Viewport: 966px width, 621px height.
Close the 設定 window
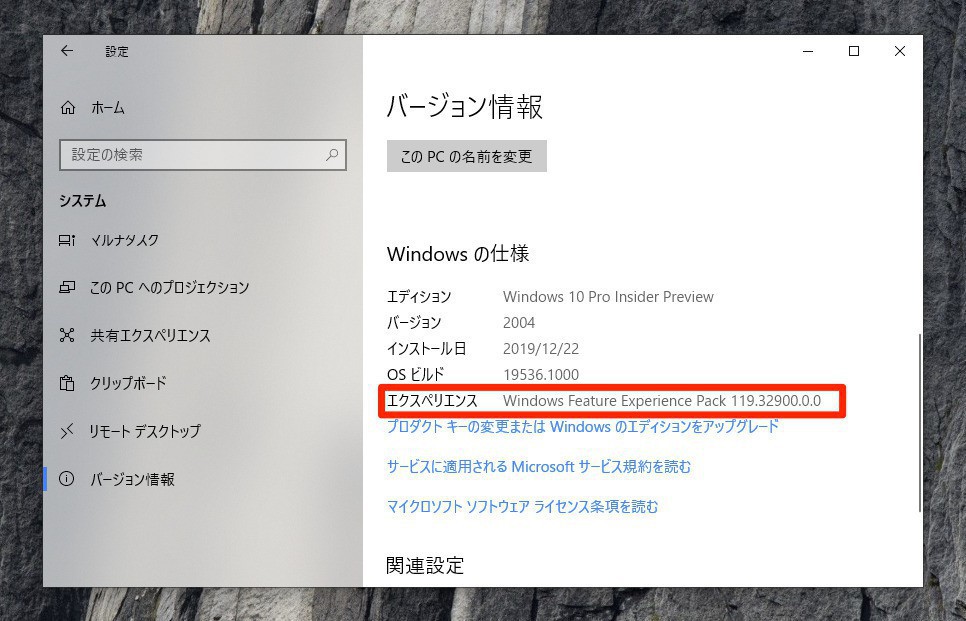pyautogui.click(x=899, y=51)
